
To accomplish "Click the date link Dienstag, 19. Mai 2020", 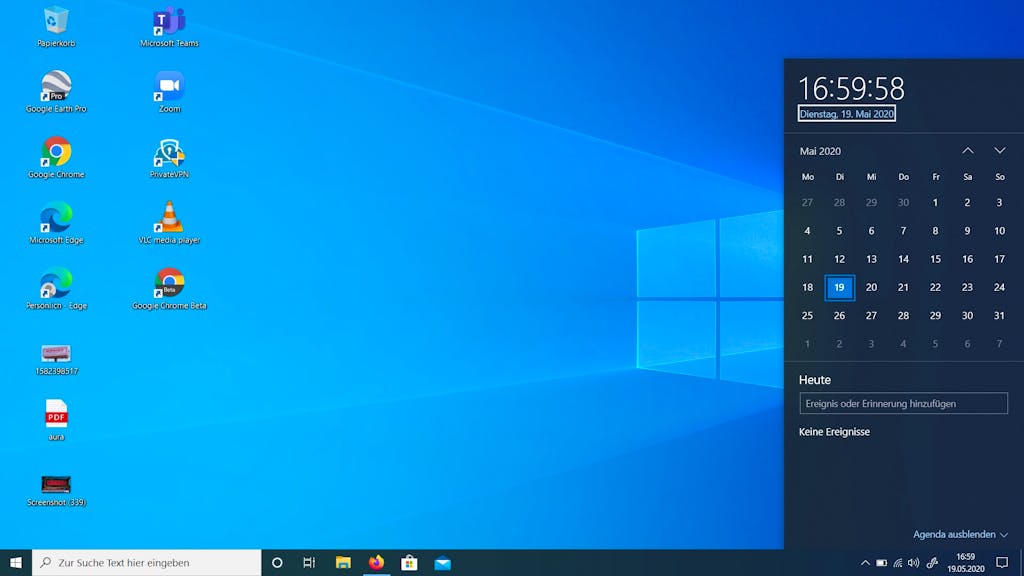I will pyautogui.click(x=846, y=114).
